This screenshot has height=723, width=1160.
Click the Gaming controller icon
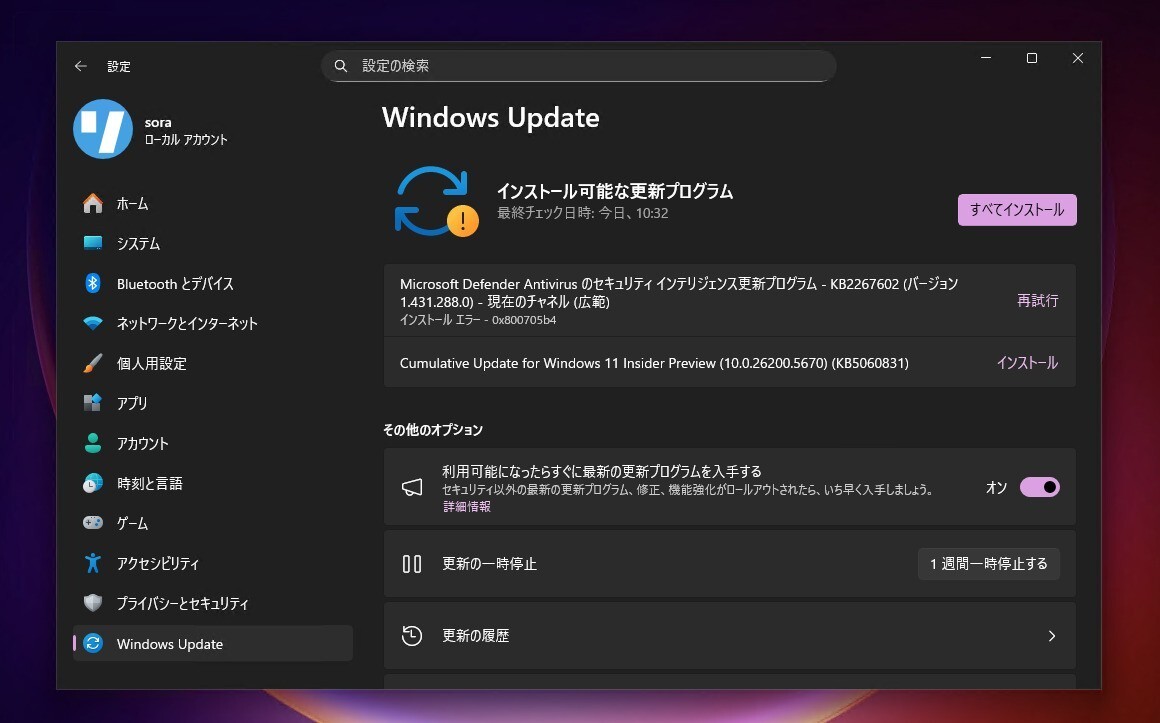click(92, 522)
